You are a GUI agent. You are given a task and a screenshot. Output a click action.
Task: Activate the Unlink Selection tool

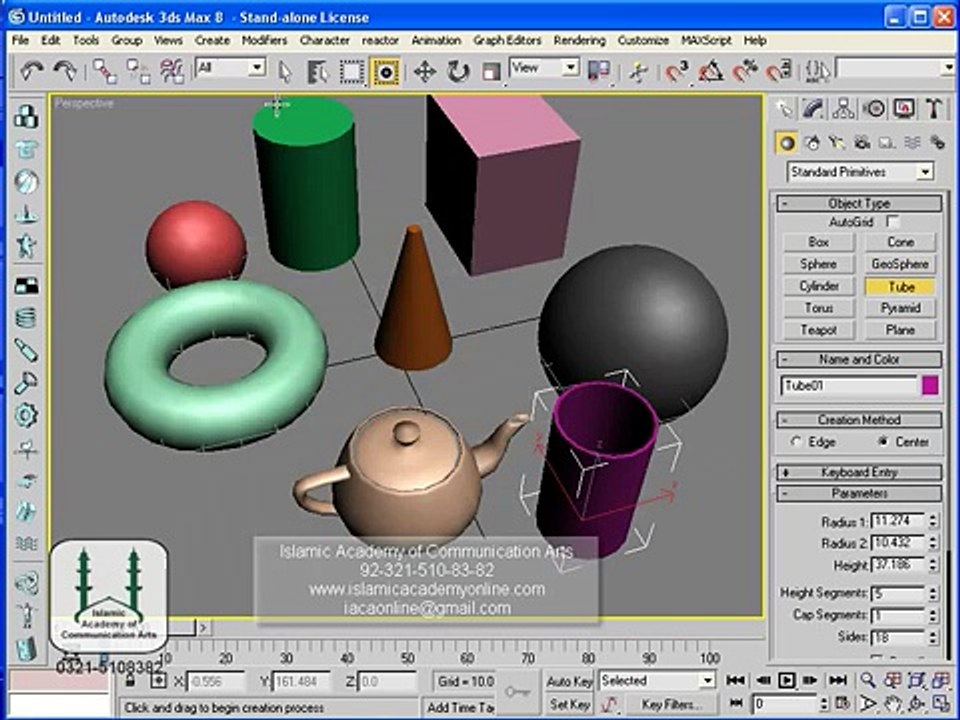coord(138,72)
